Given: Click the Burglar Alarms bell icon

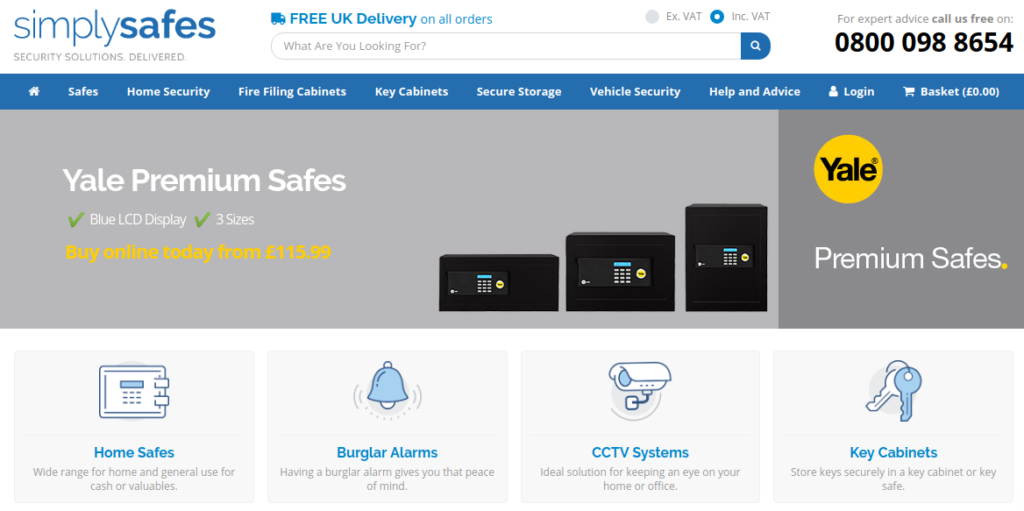Looking at the screenshot, I should pos(387,389).
